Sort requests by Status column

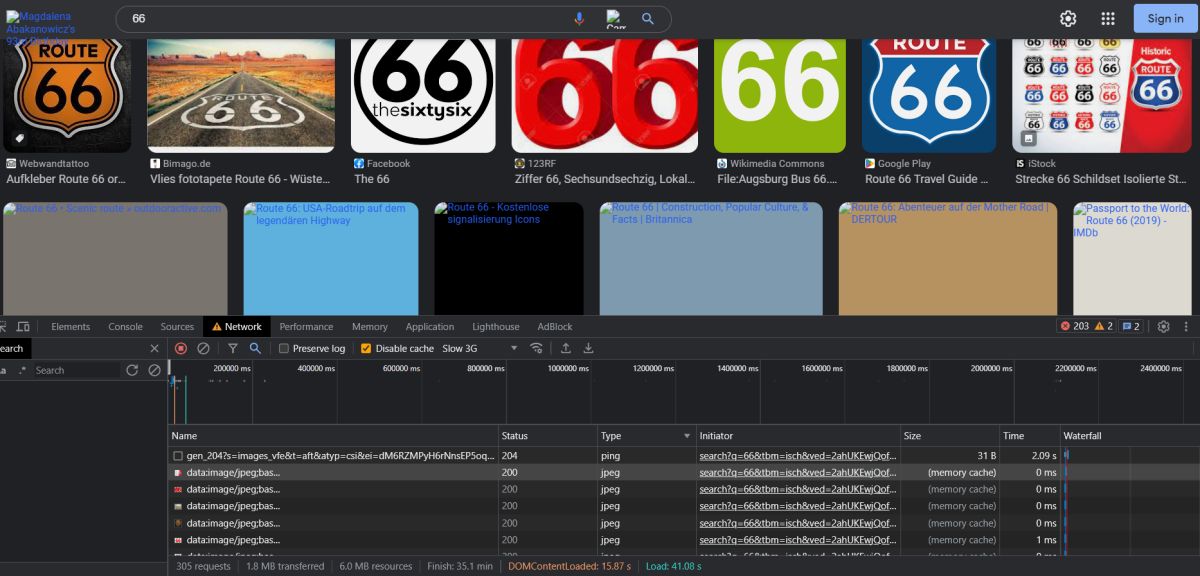point(547,436)
